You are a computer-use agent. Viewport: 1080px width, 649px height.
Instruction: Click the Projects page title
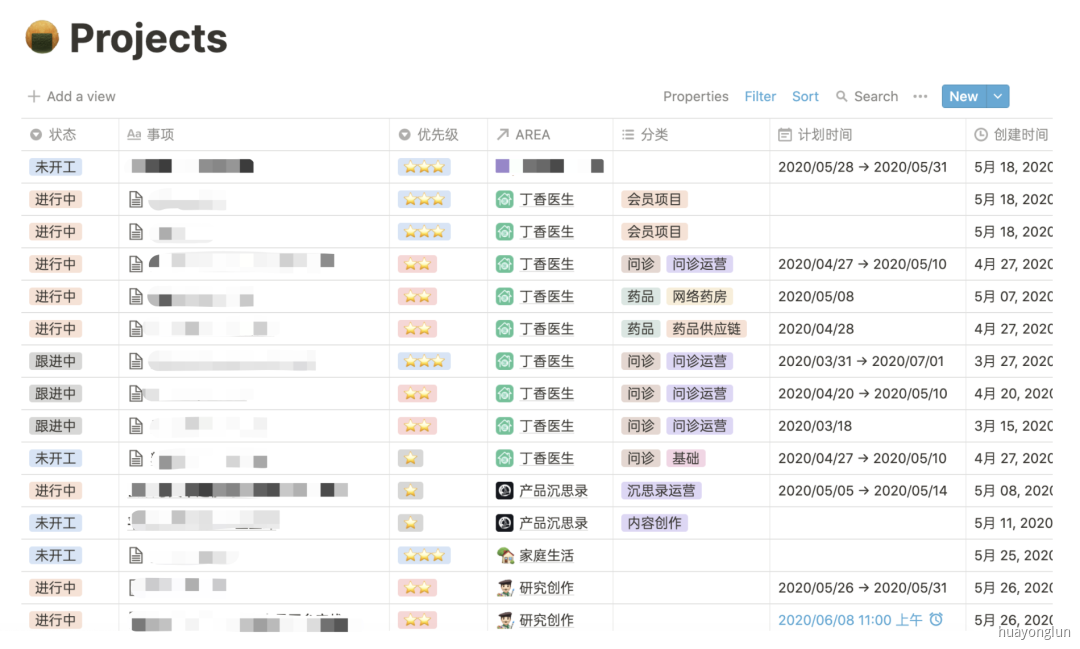pyautogui.click(x=148, y=38)
